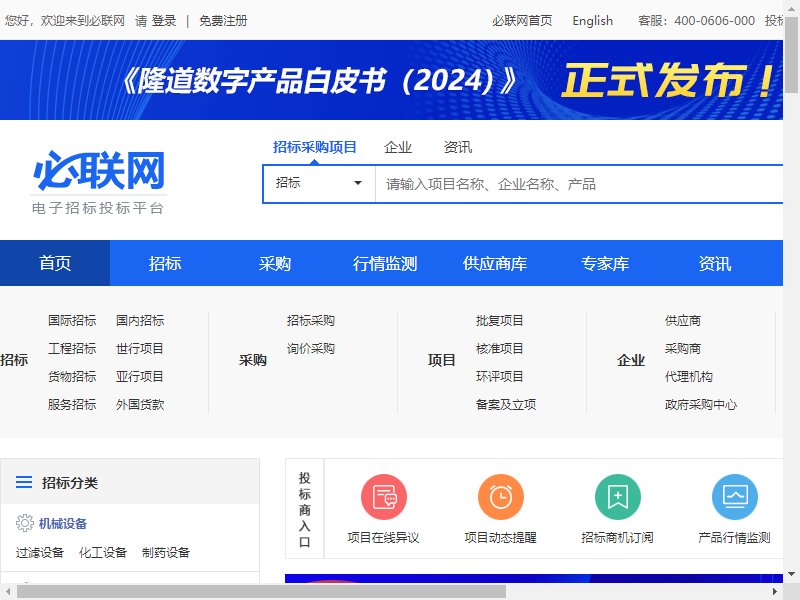The height and width of the screenshot is (600, 800).
Task: Open 专家库 navigation item
Action: [x=605, y=263]
